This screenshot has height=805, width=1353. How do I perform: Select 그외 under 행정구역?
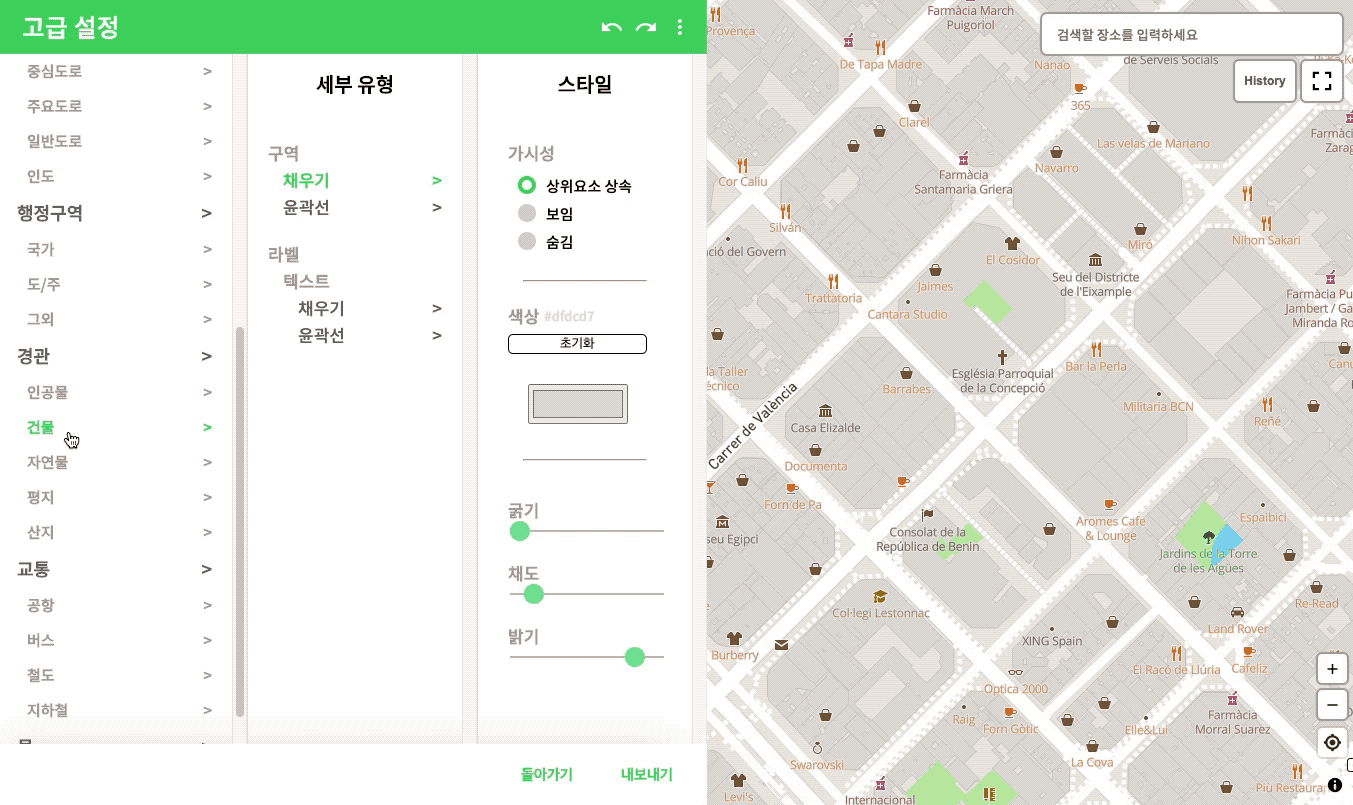pyautogui.click(x=40, y=319)
